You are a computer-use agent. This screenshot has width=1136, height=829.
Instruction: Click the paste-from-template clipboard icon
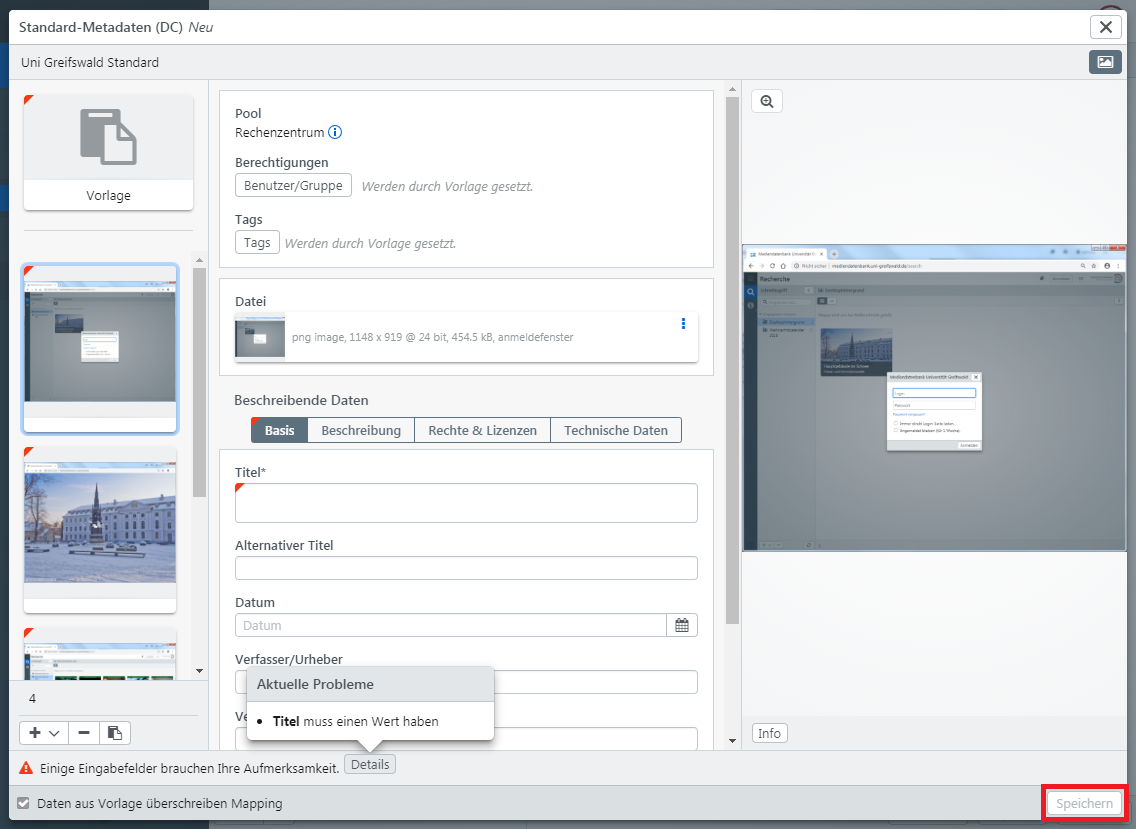(x=115, y=733)
